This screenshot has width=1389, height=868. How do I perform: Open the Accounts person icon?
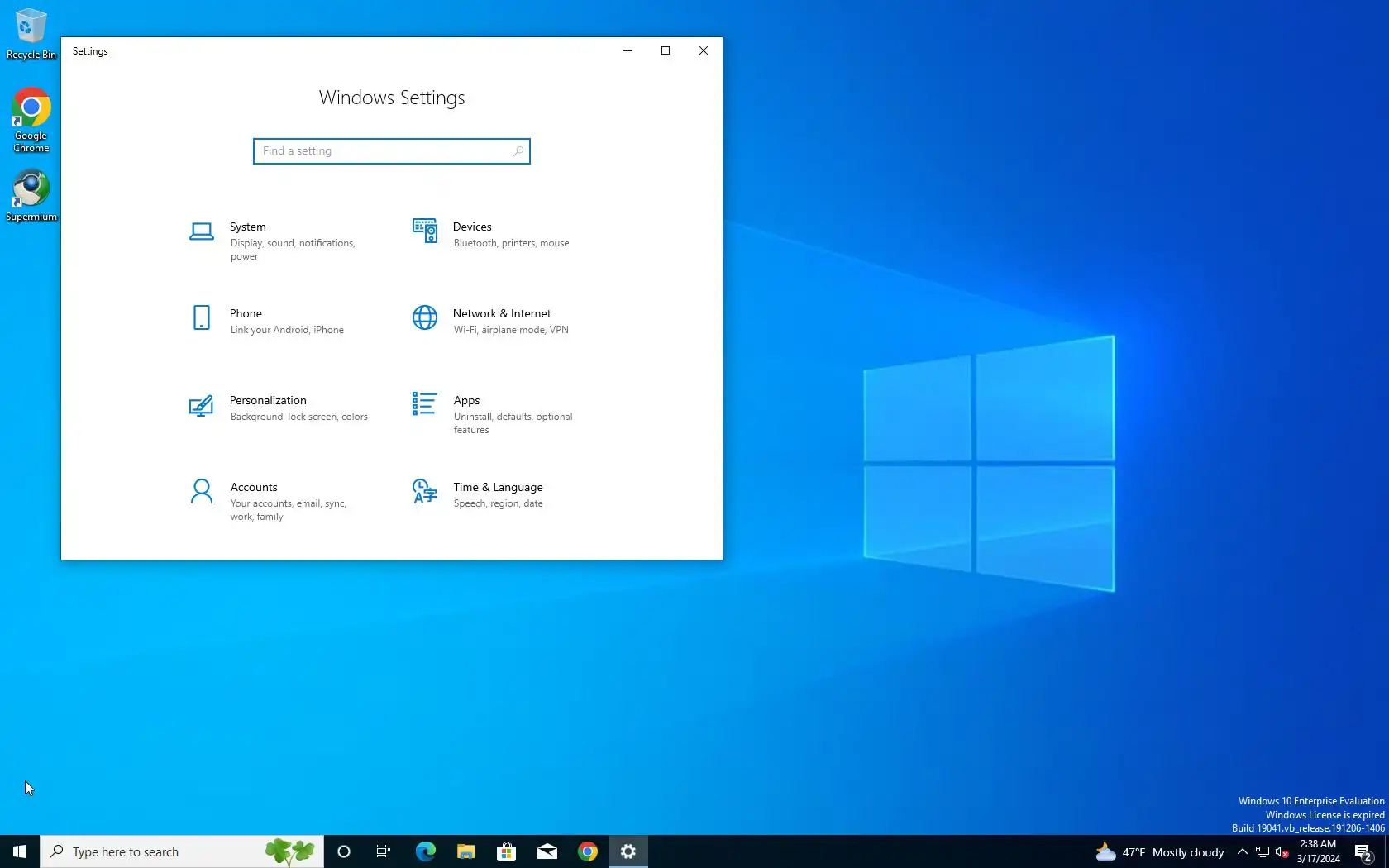[201, 491]
